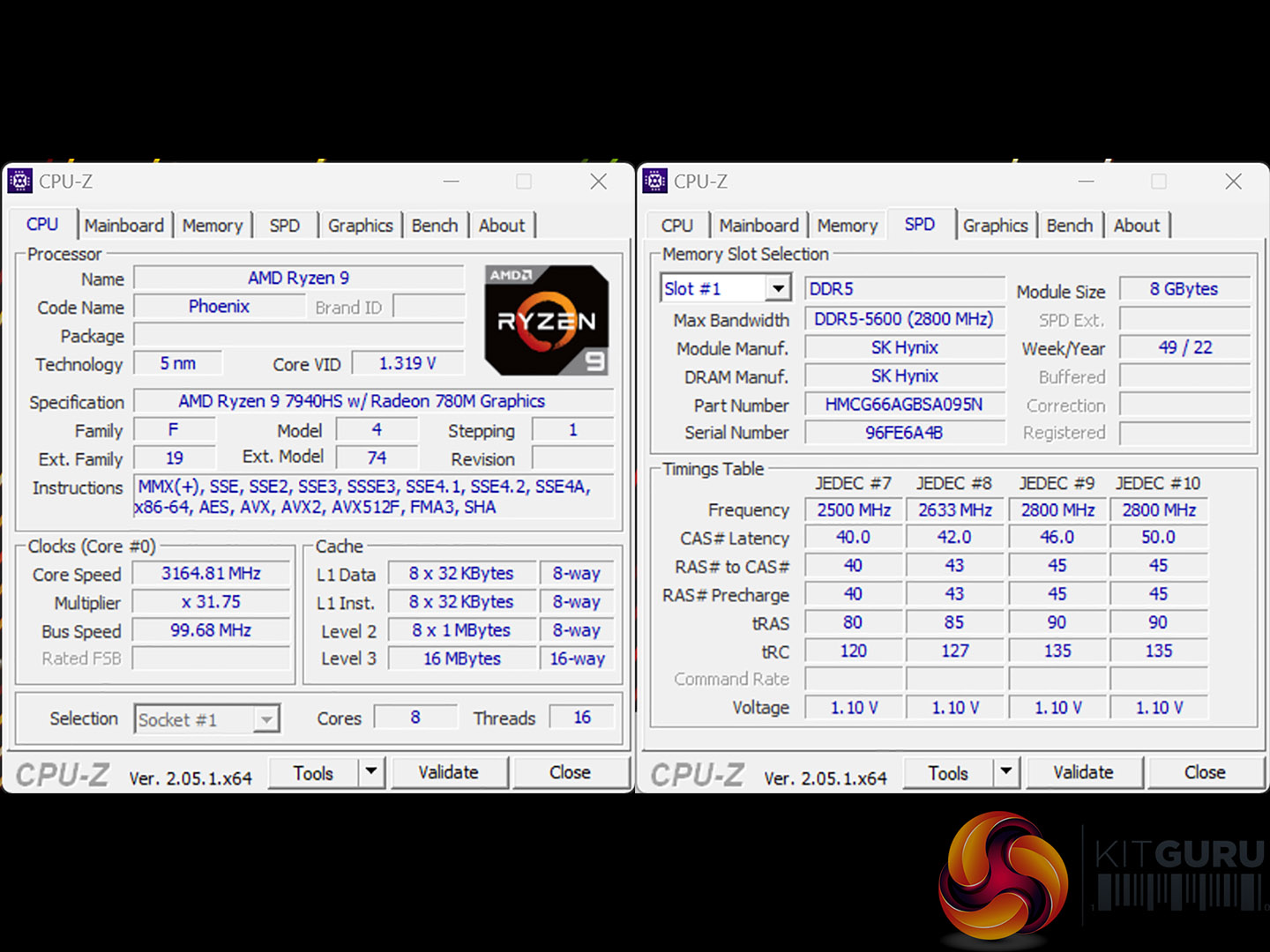Viewport: 1270px width, 952px height.
Task: Click the active SPD tab in the SPD window
Action: click(920, 224)
